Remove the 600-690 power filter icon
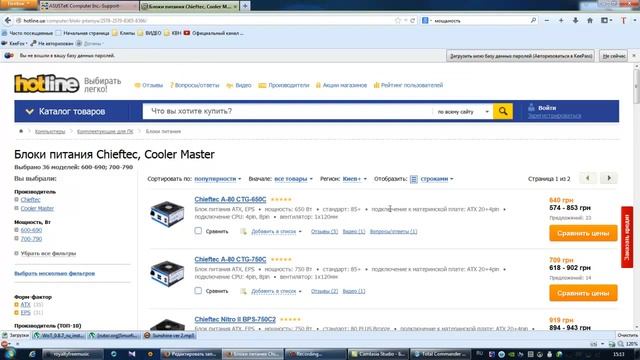The image size is (640, 360). point(16,230)
